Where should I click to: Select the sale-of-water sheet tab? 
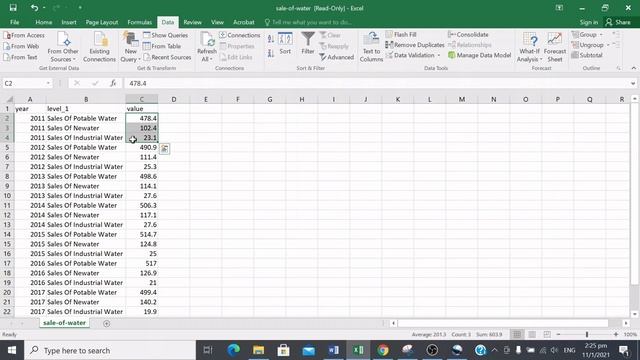pyautogui.click(x=64, y=323)
